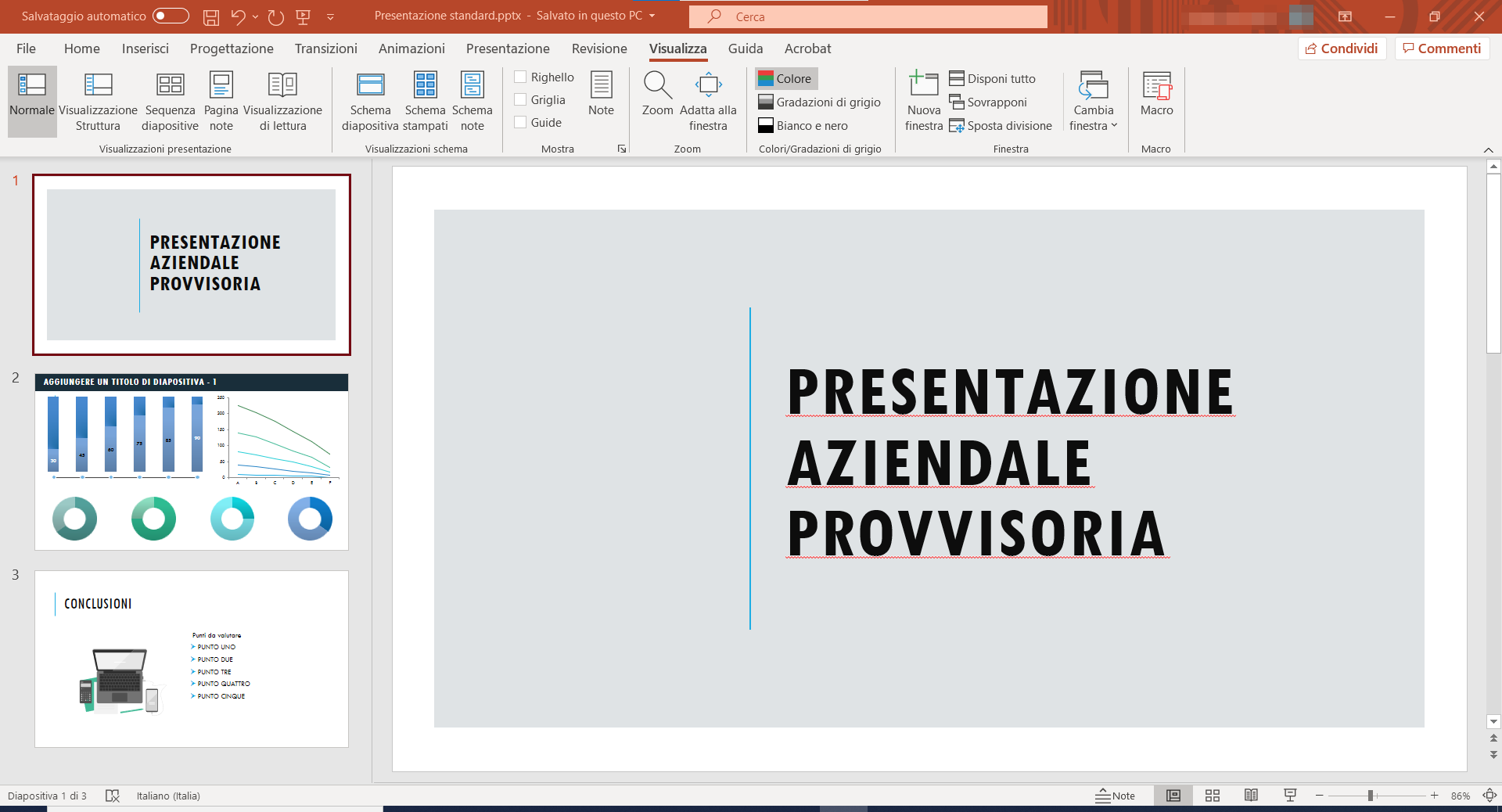Screen dimensions: 1502x812
Task: Select slide 3 Conclusioni thumbnail
Action: (x=192, y=659)
